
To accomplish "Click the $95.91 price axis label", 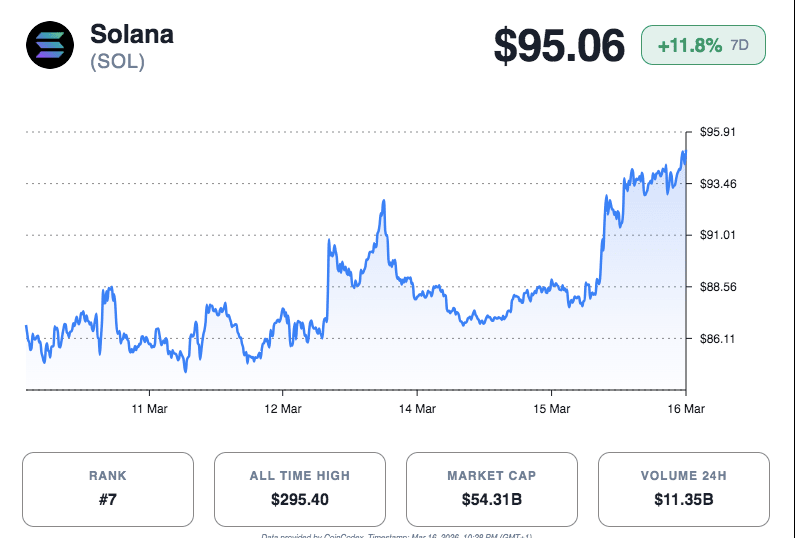I will click(x=716, y=132).
